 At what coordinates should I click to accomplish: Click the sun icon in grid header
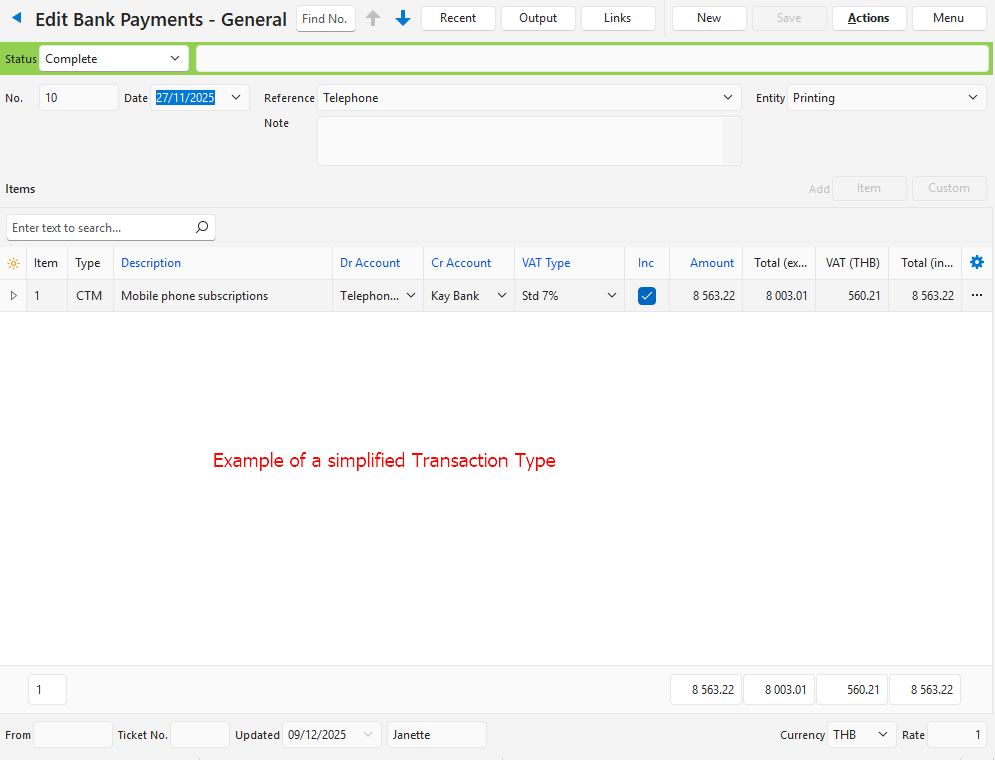[x=13, y=264]
